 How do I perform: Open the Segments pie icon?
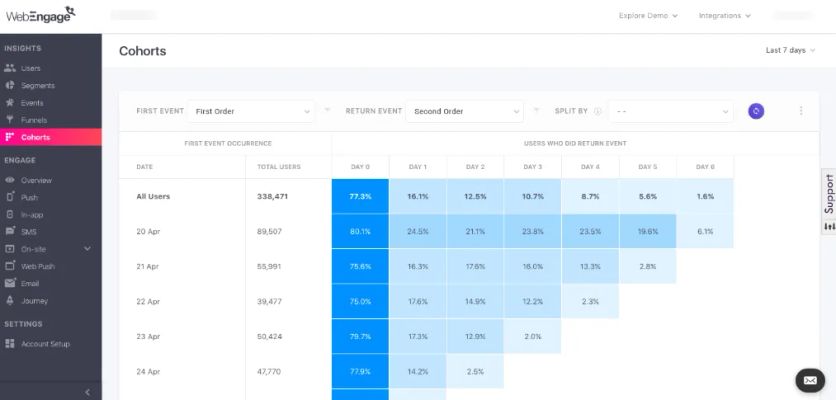10,85
